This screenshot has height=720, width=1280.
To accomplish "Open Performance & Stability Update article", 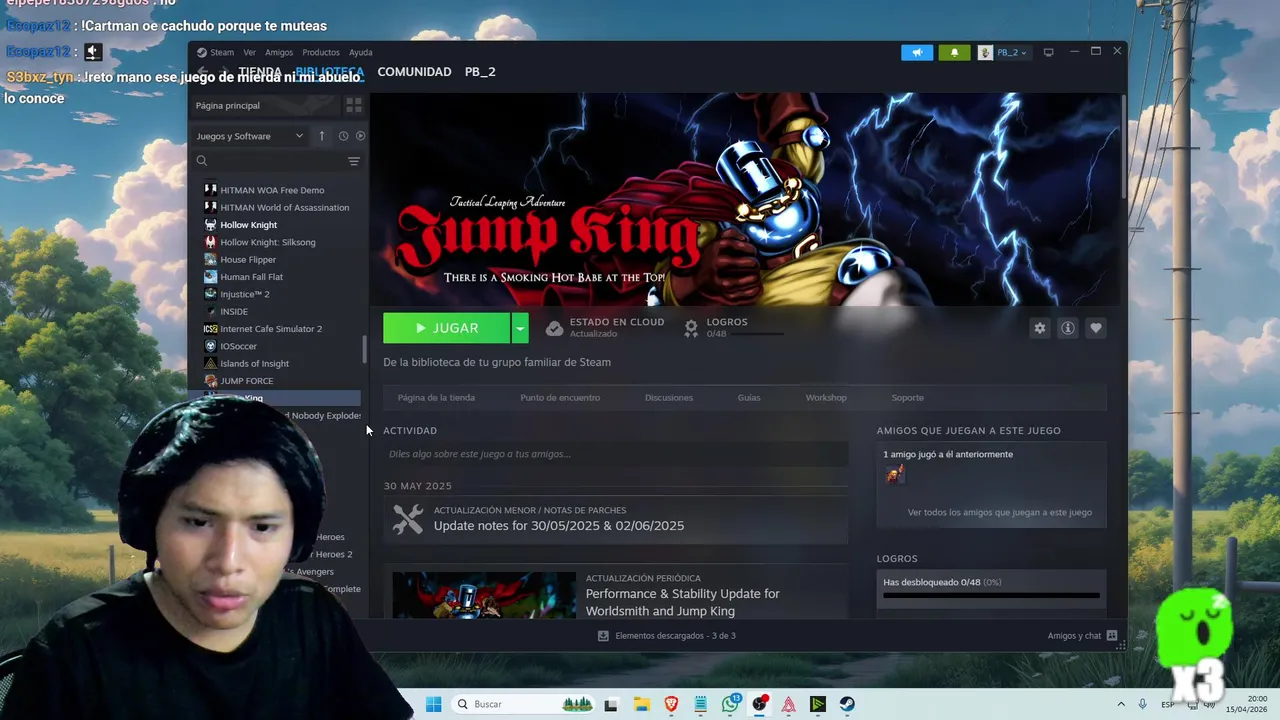I will pos(683,602).
